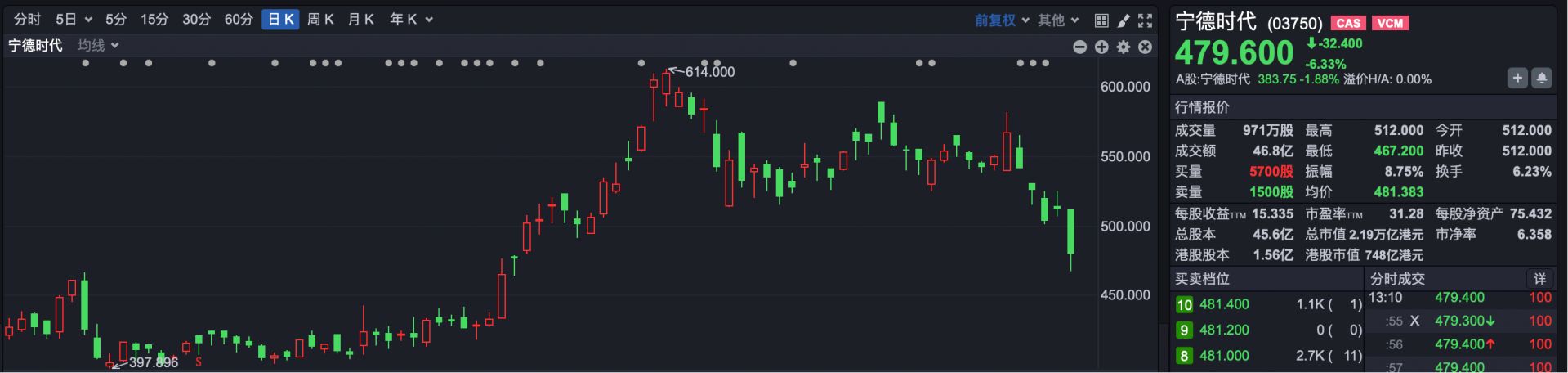The height and width of the screenshot is (373, 1568).
Task: Select the 周K weekly candlestick tab
Action: click(x=320, y=20)
